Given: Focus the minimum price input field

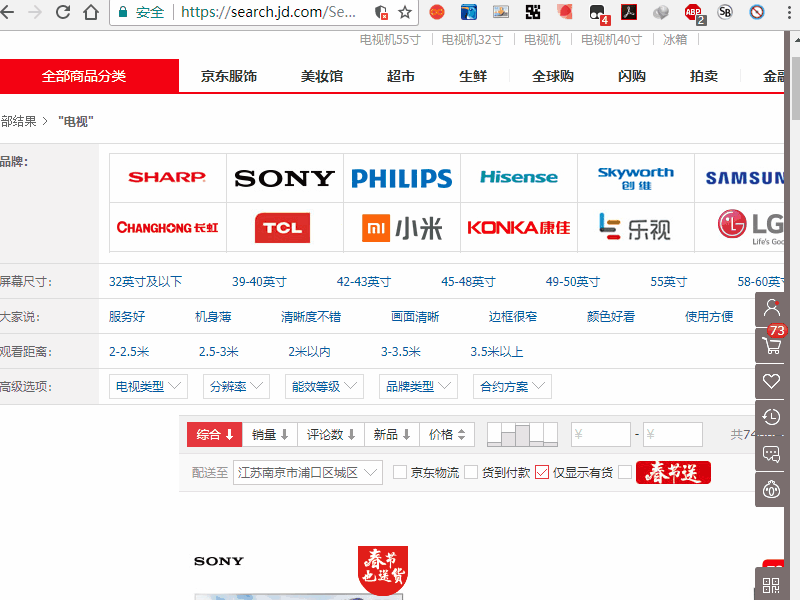Looking at the screenshot, I should pyautogui.click(x=601, y=435).
